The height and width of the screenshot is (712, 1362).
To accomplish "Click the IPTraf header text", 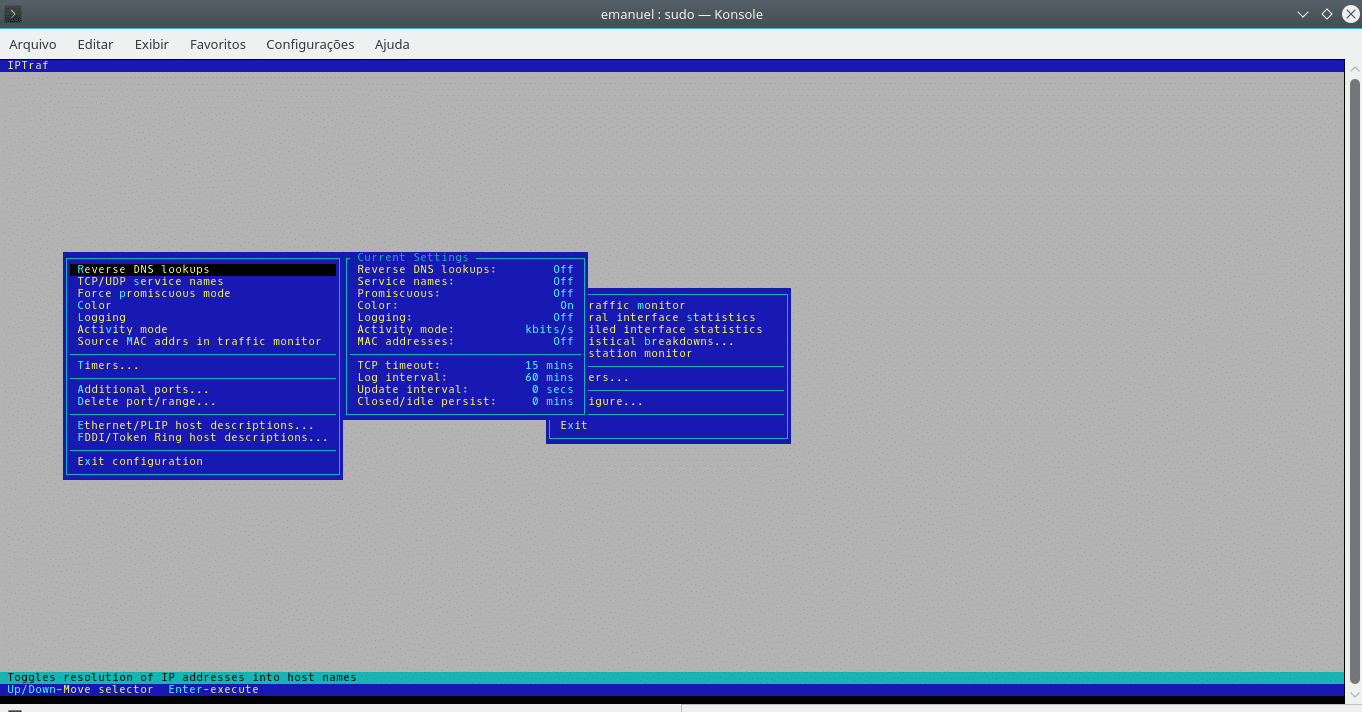I will (x=28, y=65).
